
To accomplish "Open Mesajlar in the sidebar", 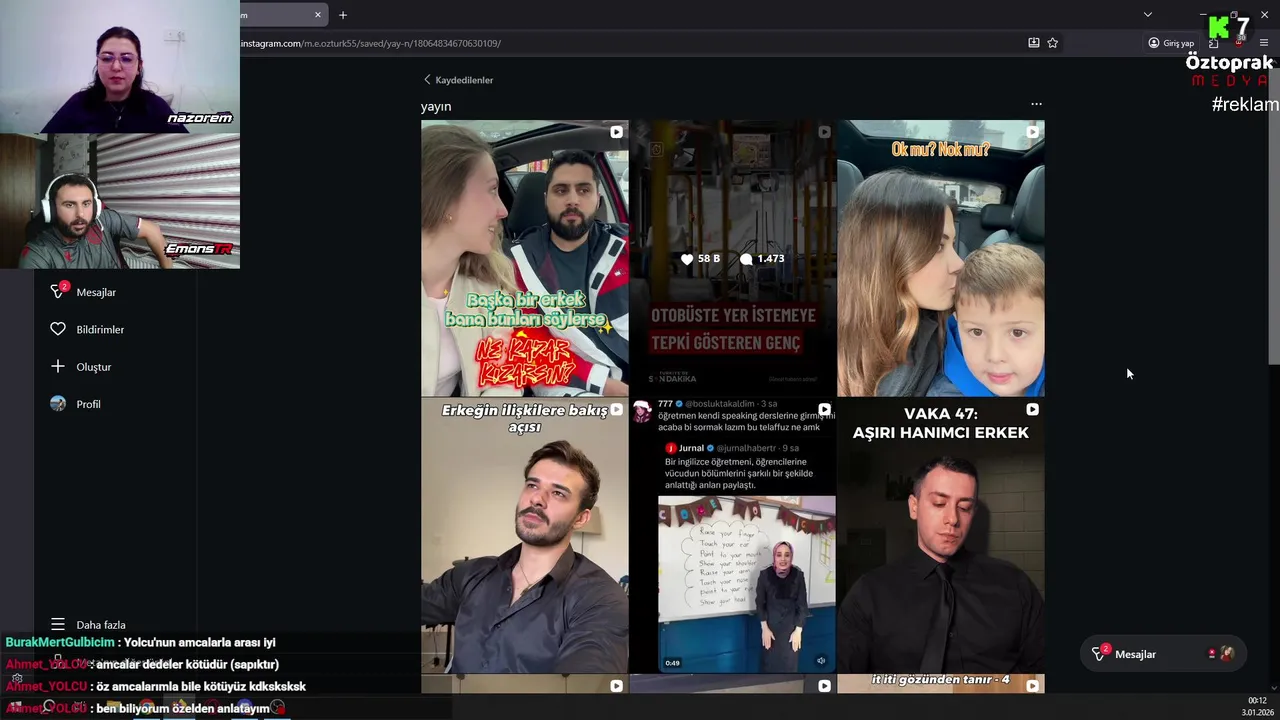I will [x=96, y=292].
